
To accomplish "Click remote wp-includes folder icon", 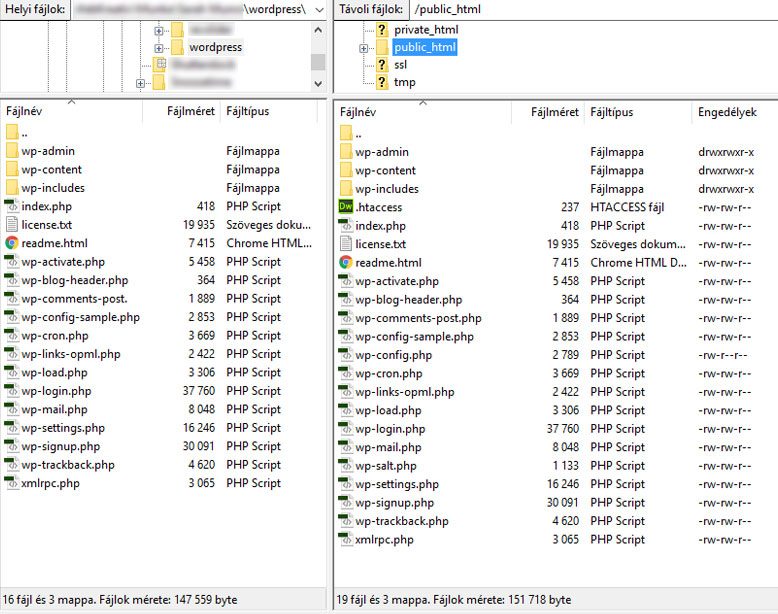I will click(346, 189).
